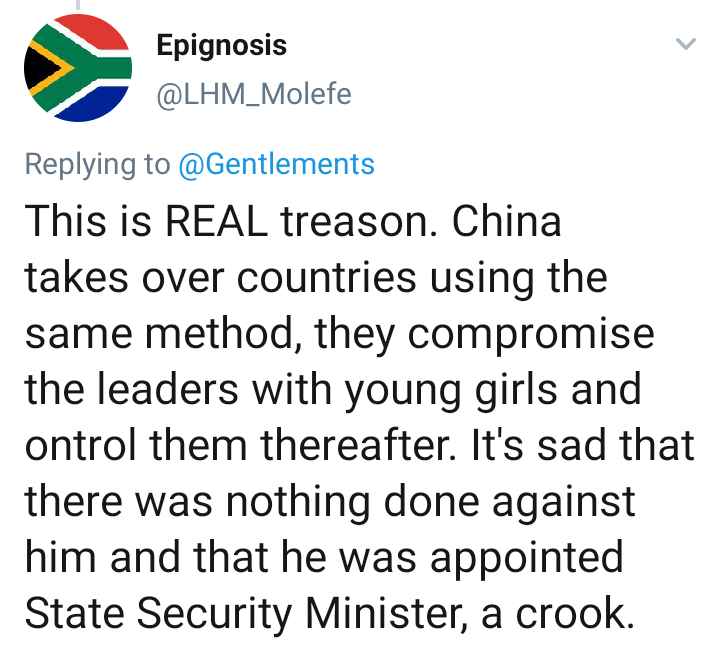Click the words 'a crook.'
This screenshot has height=652, width=720.
tap(557, 614)
